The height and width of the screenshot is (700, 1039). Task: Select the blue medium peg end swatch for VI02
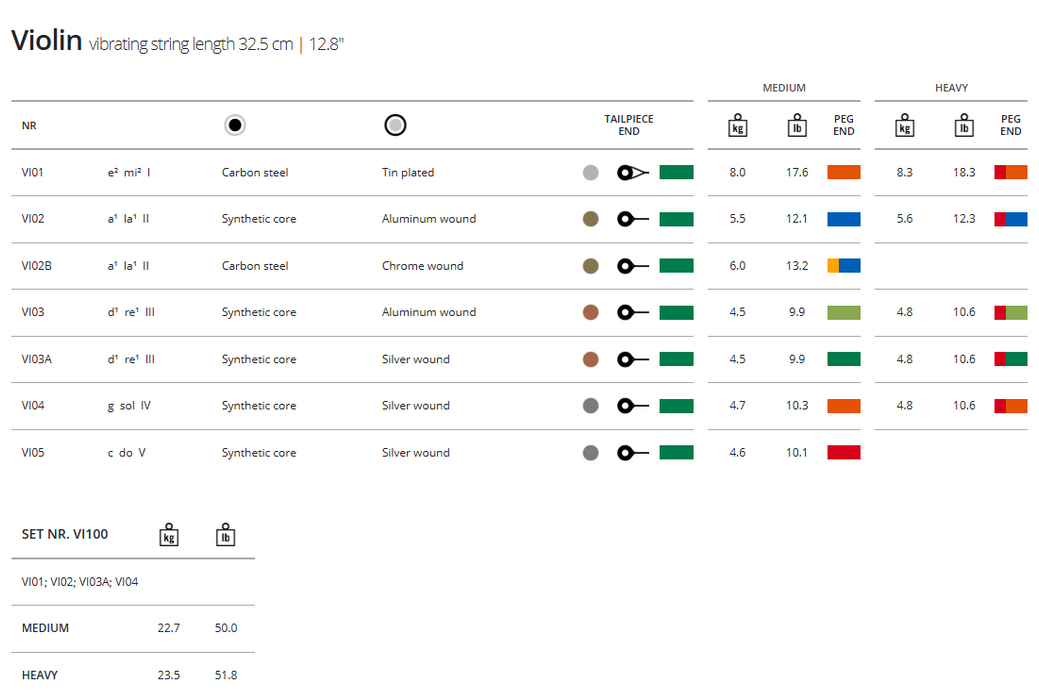pyautogui.click(x=843, y=219)
